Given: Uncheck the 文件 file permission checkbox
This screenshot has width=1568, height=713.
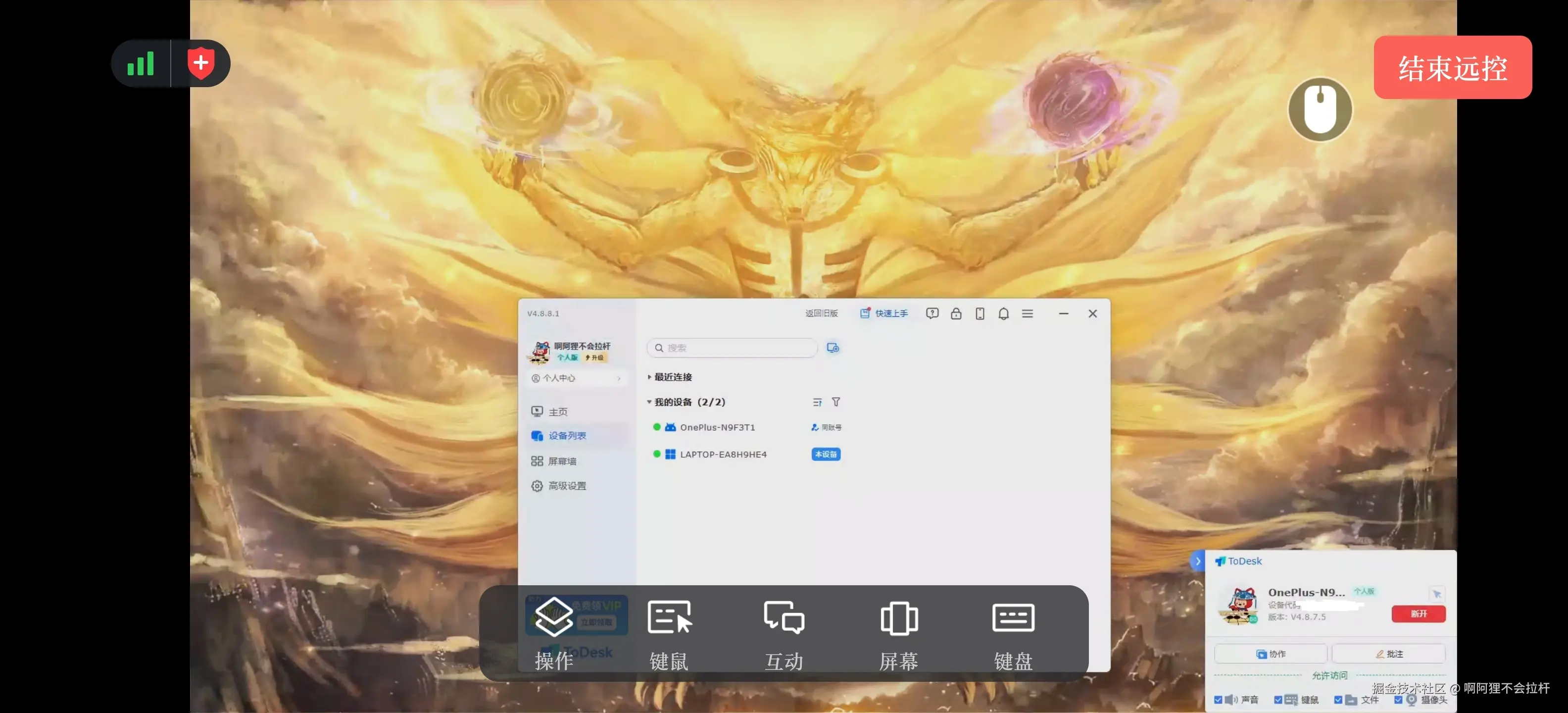Looking at the screenshot, I should [x=1338, y=700].
